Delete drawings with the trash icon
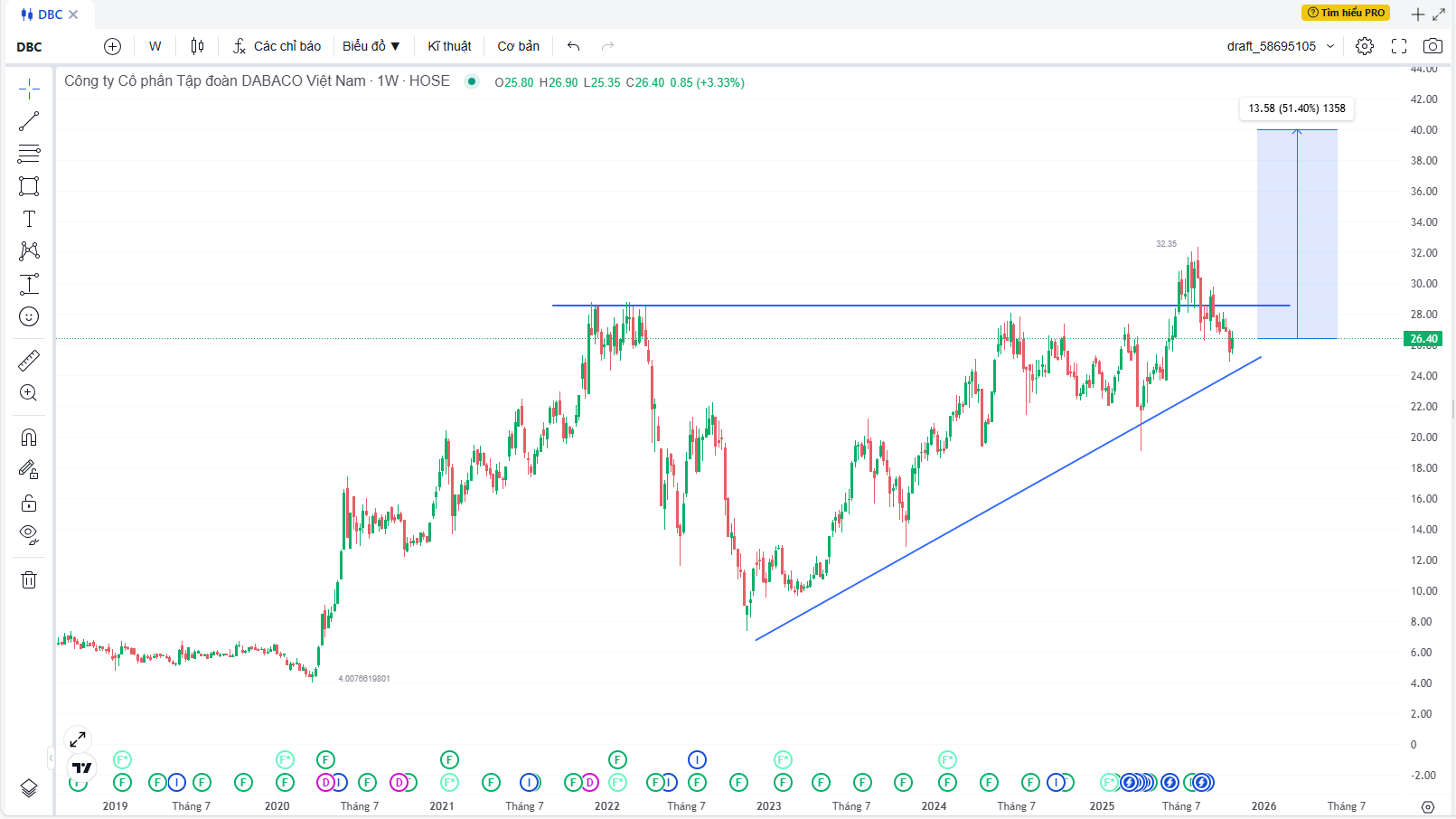1456x819 pixels. point(29,580)
